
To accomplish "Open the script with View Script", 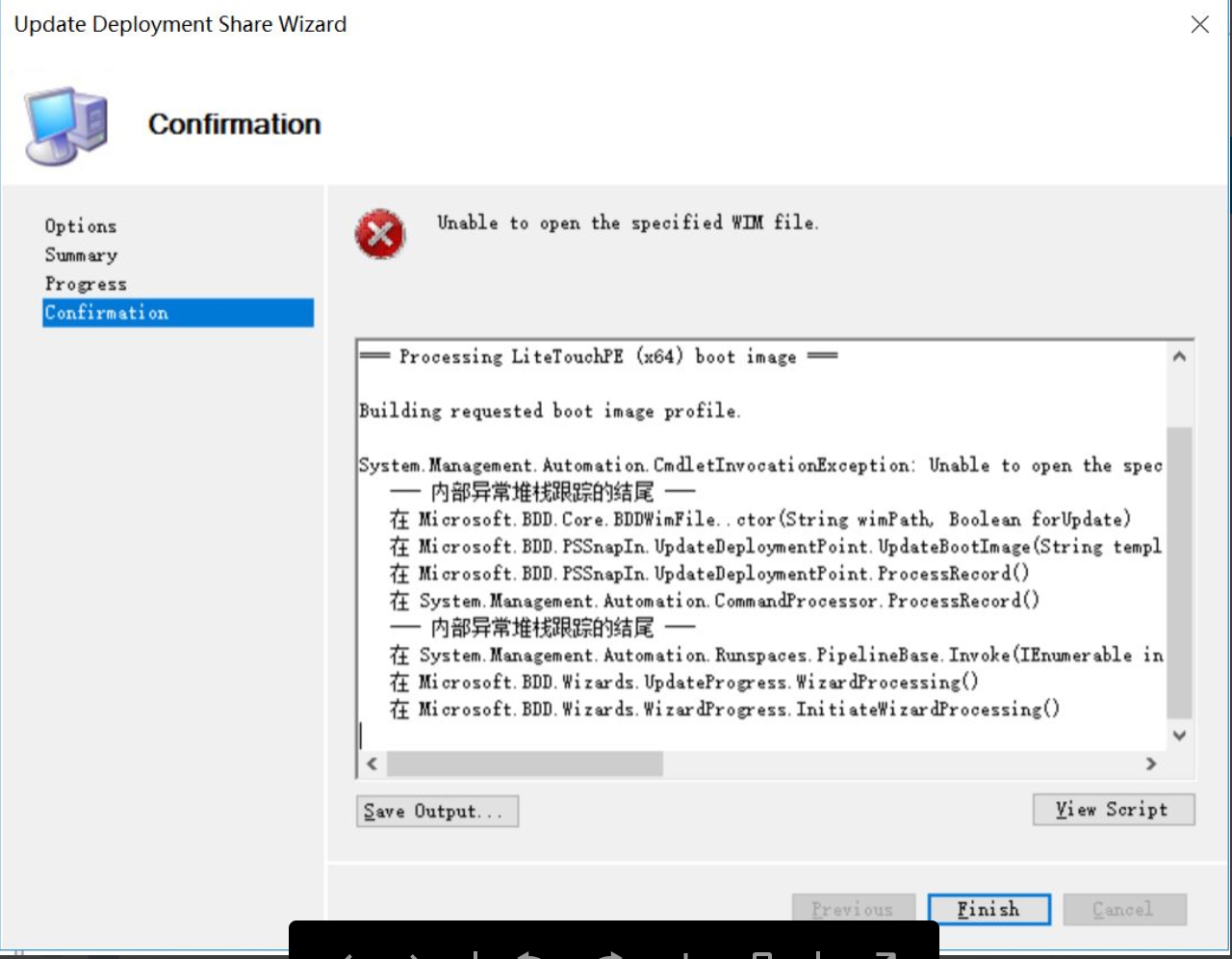I will click(x=1113, y=809).
